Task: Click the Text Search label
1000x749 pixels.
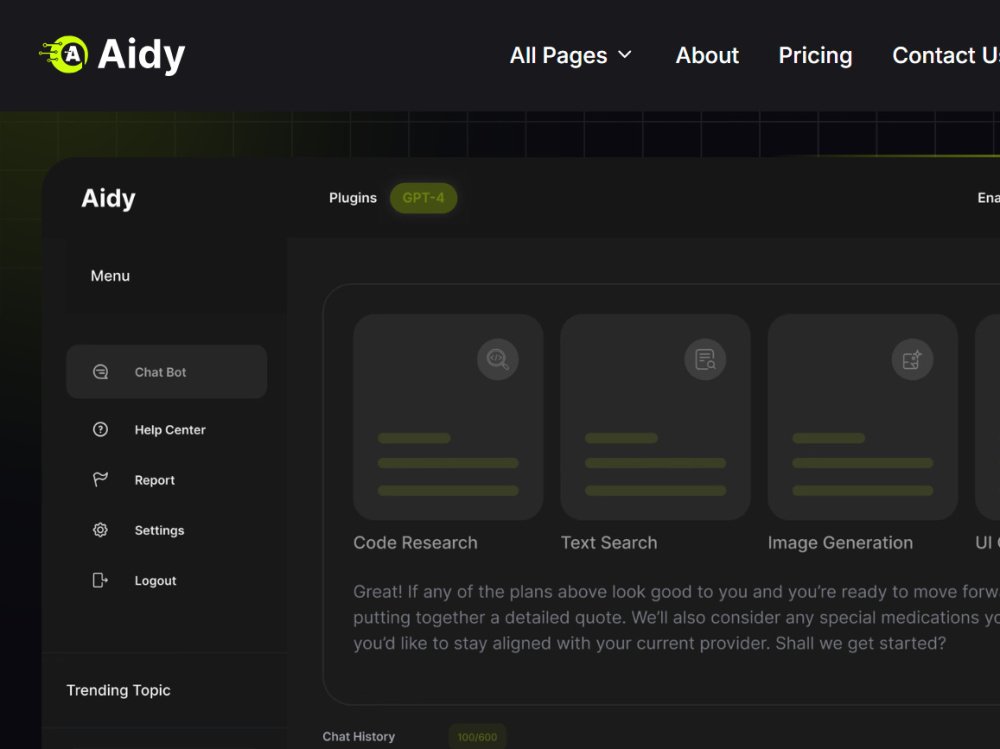Action: click(x=609, y=543)
